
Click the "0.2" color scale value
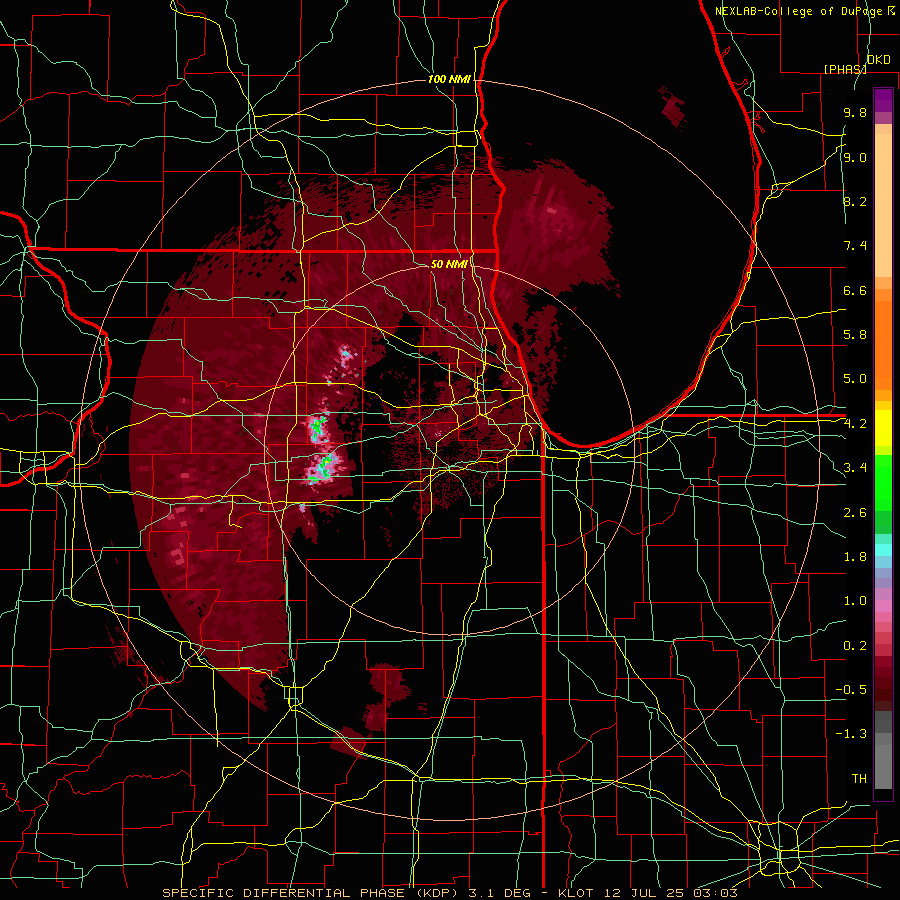pyautogui.click(x=855, y=646)
